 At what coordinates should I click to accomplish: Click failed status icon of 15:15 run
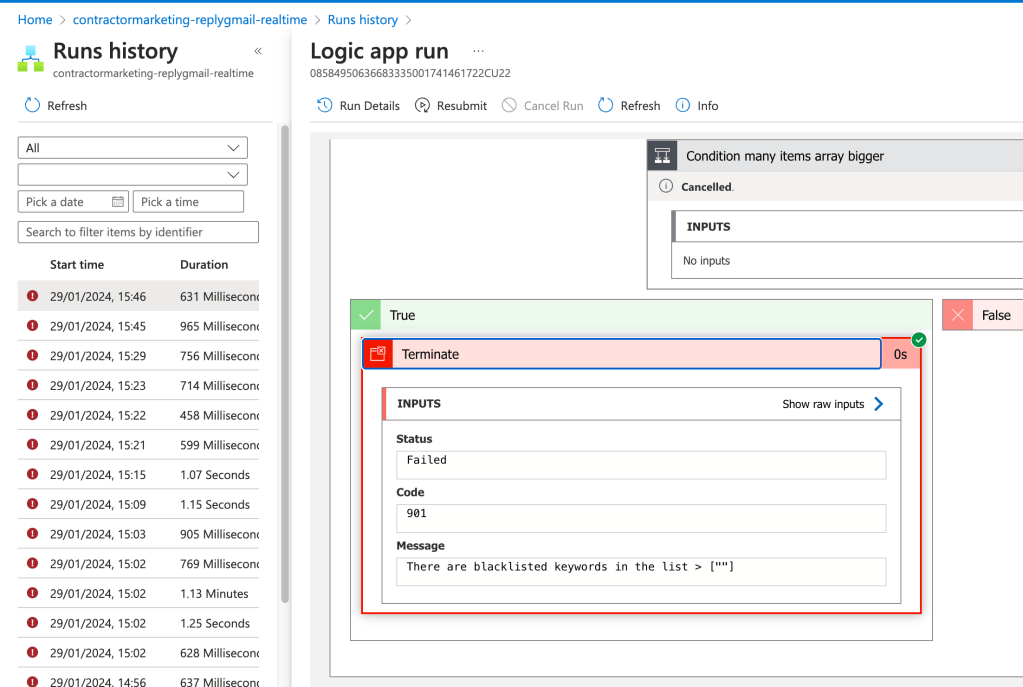(x=32, y=474)
